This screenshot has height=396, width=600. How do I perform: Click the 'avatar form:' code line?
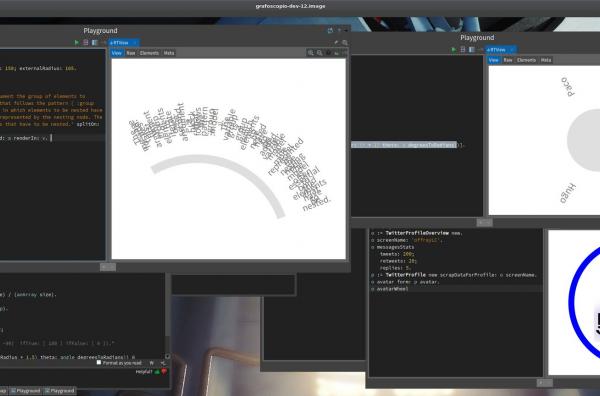pyautogui.click(x=406, y=282)
